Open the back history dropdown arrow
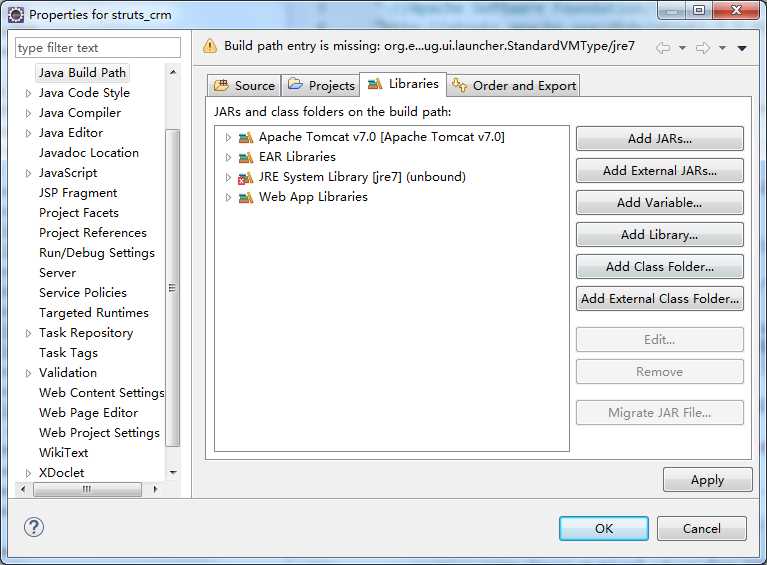 click(x=682, y=48)
